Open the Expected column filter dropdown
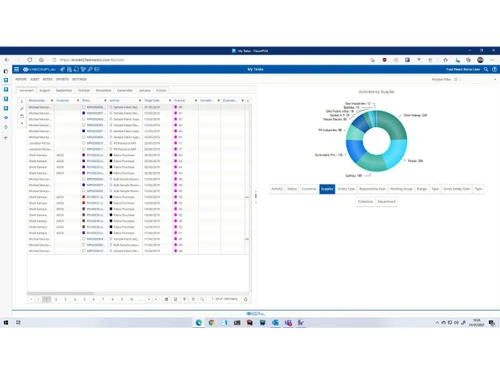This screenshot has width=500, height=375. click(243, 100)
